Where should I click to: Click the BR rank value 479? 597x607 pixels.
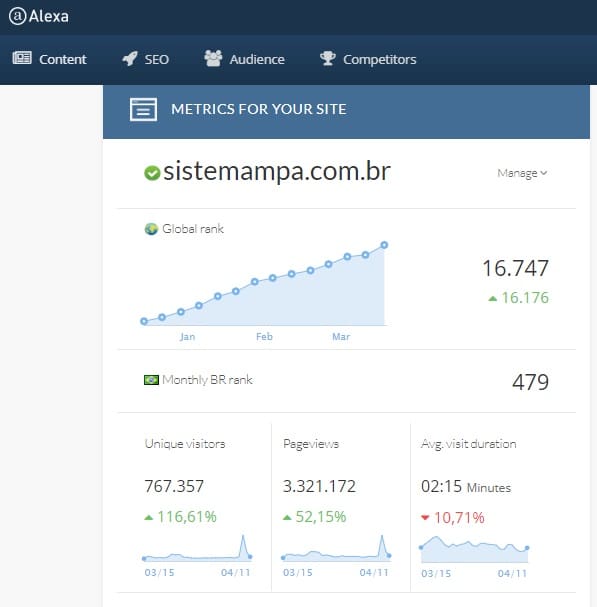coord(530,382)
